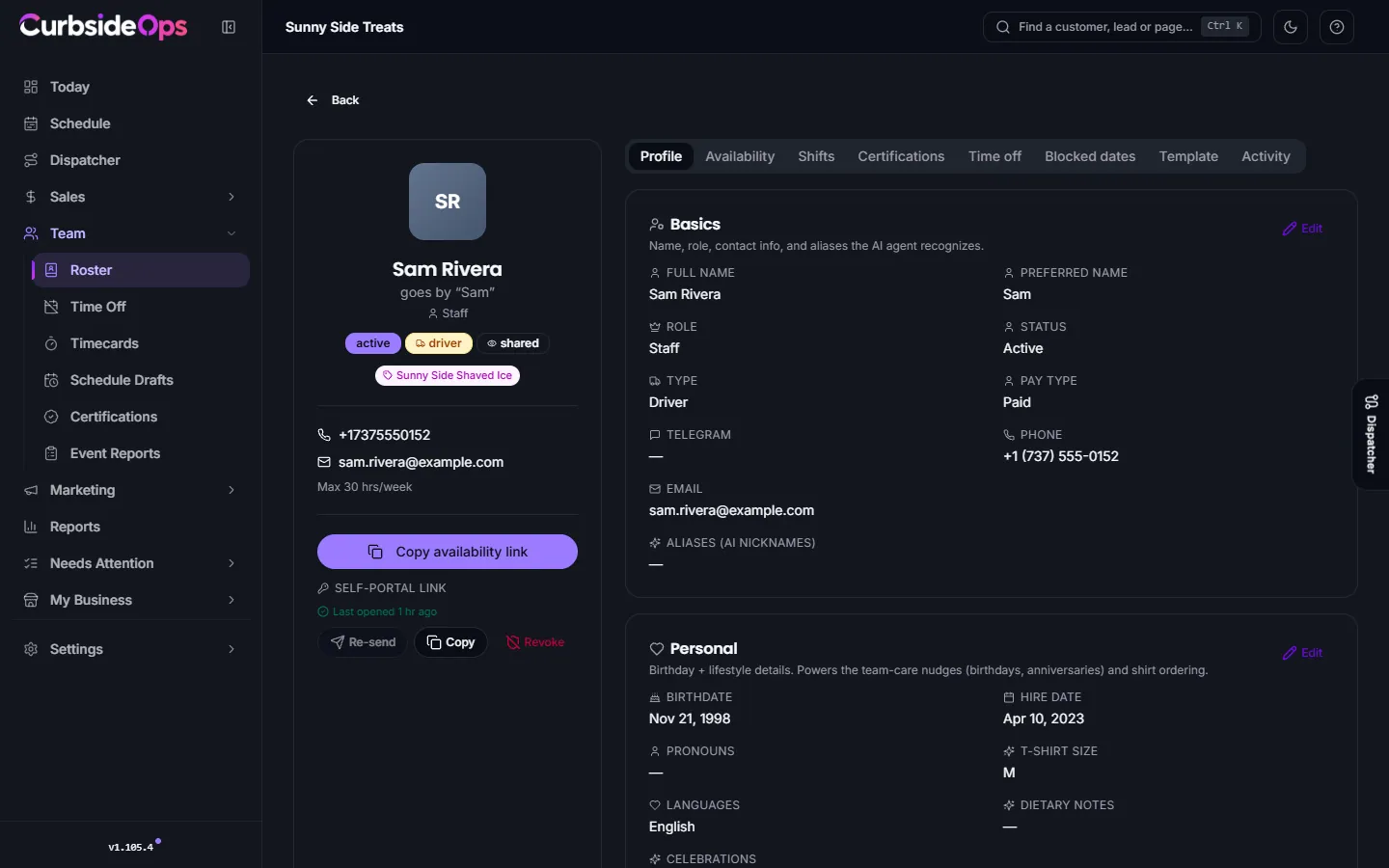Click the shared eye badge
Image resolution: width=1389 pixels, height=868 pixels.
[x=512, y=343]
